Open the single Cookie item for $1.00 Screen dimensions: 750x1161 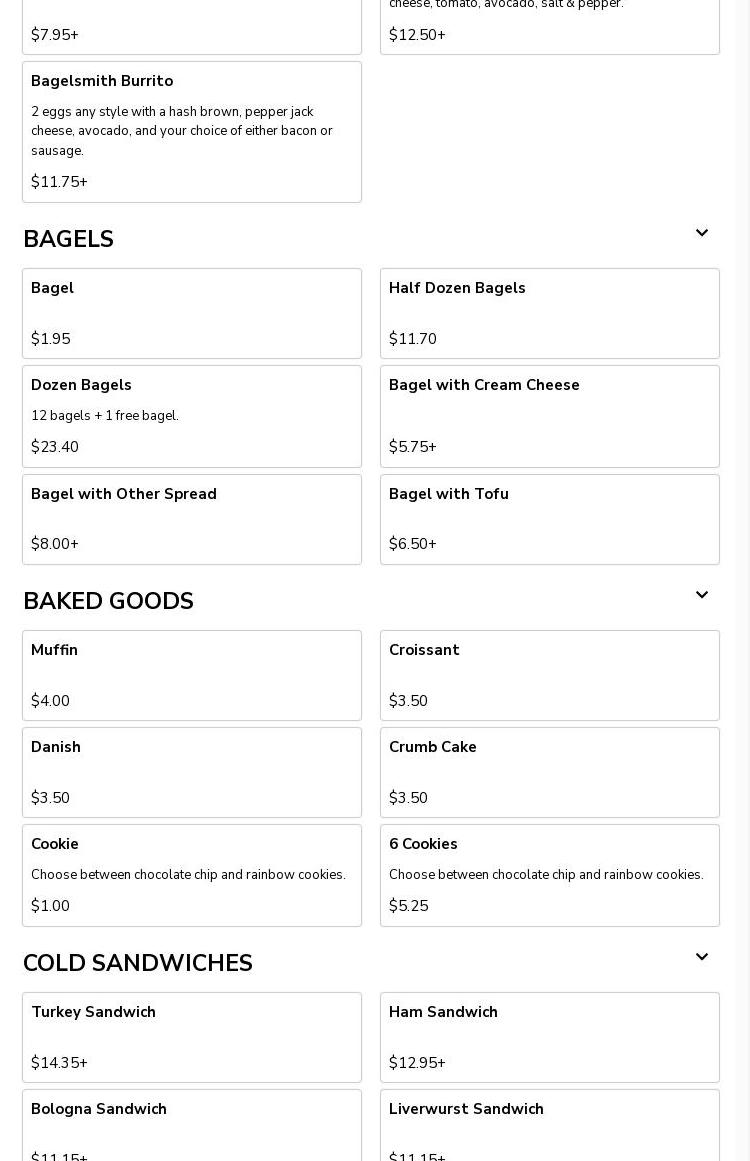pos(192,875)
